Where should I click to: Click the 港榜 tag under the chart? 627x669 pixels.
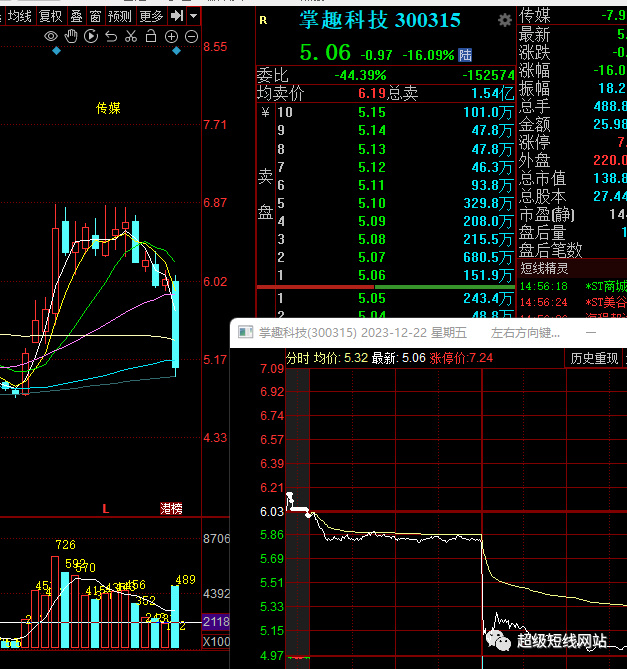[x=171, y=509]
